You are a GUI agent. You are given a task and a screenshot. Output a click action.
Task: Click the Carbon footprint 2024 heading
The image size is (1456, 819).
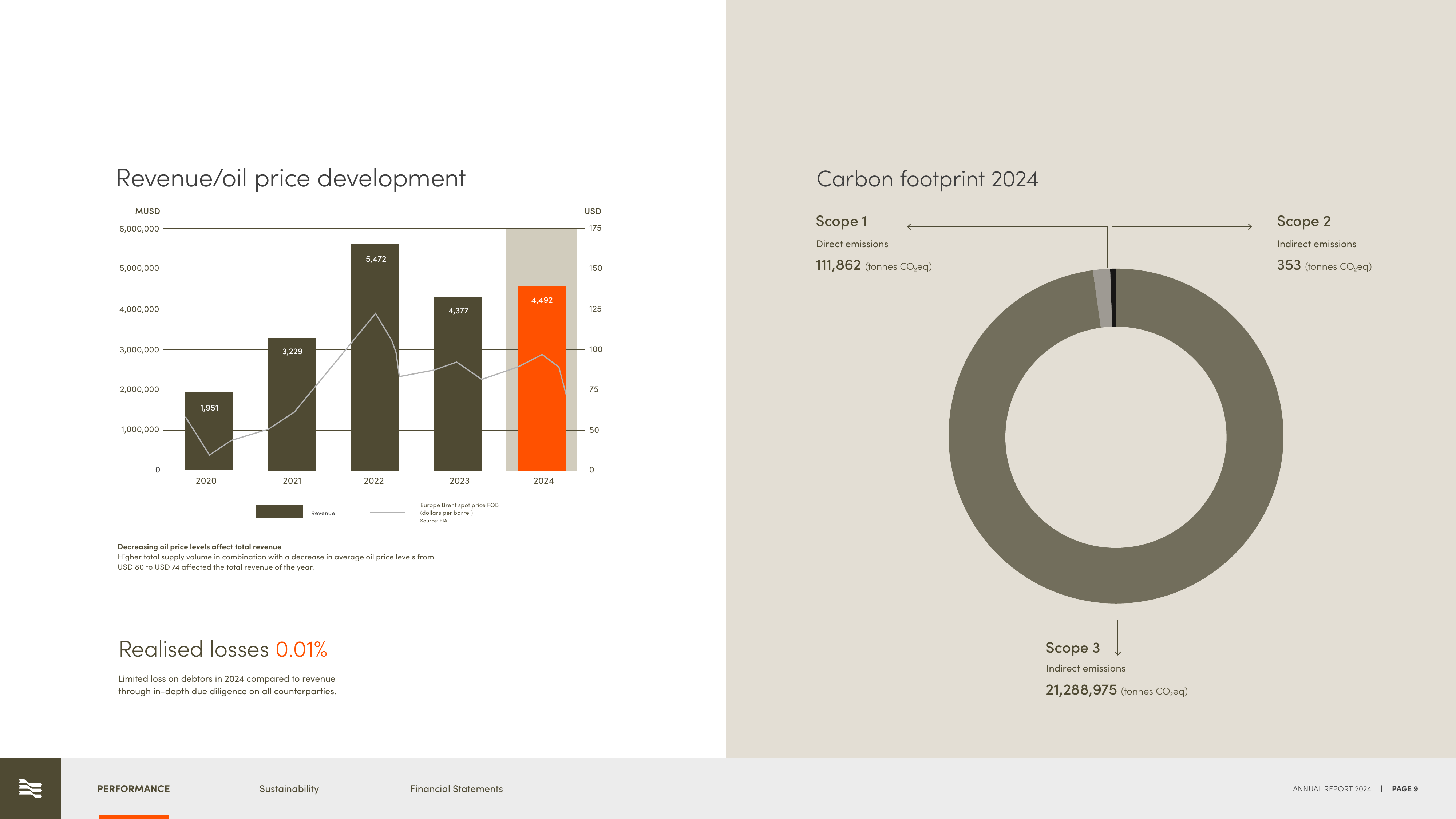click(927, 179)
